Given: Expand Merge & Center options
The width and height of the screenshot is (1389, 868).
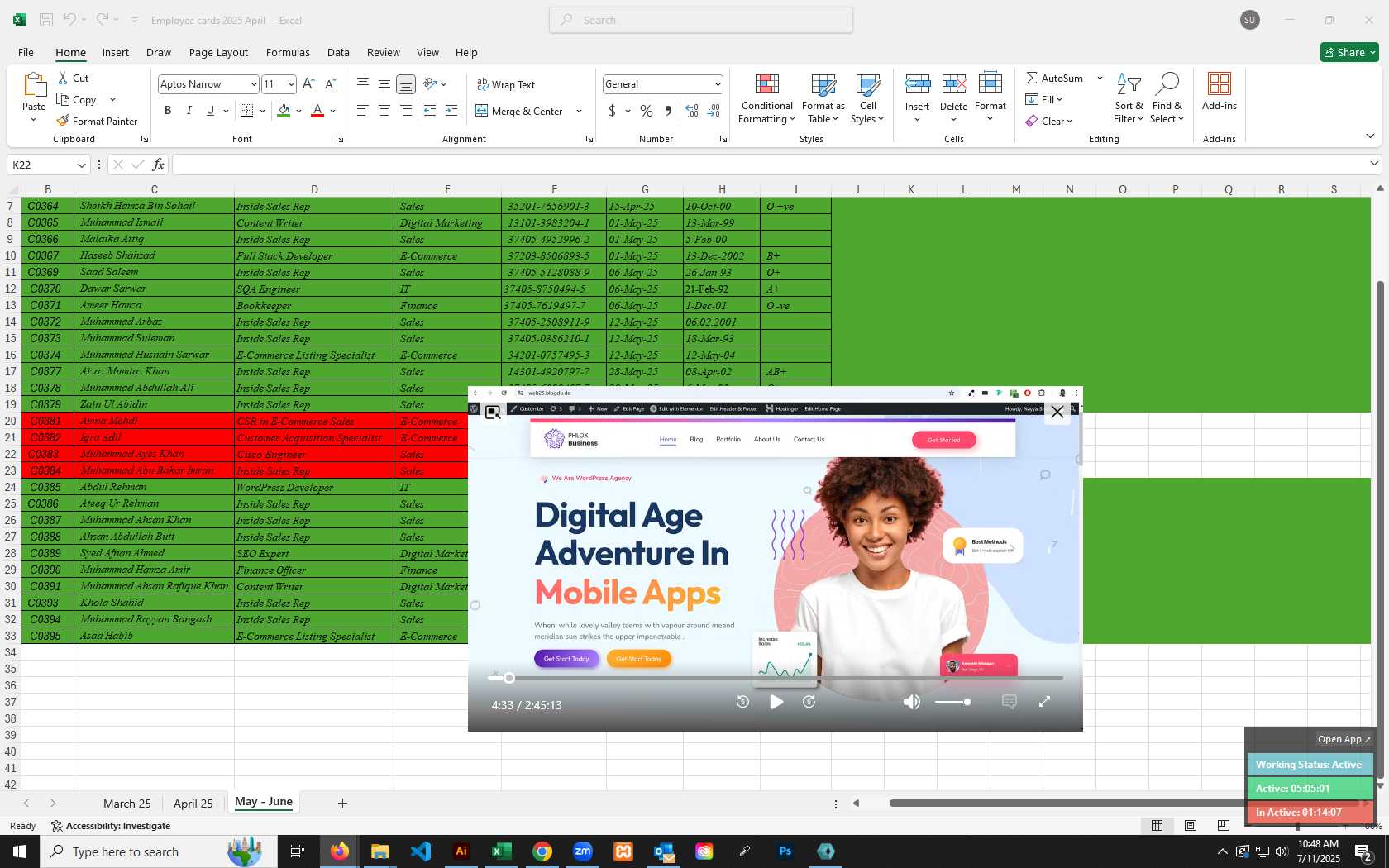Looking at the screenshot, I should pyautogui.click(x=579, y=111).
